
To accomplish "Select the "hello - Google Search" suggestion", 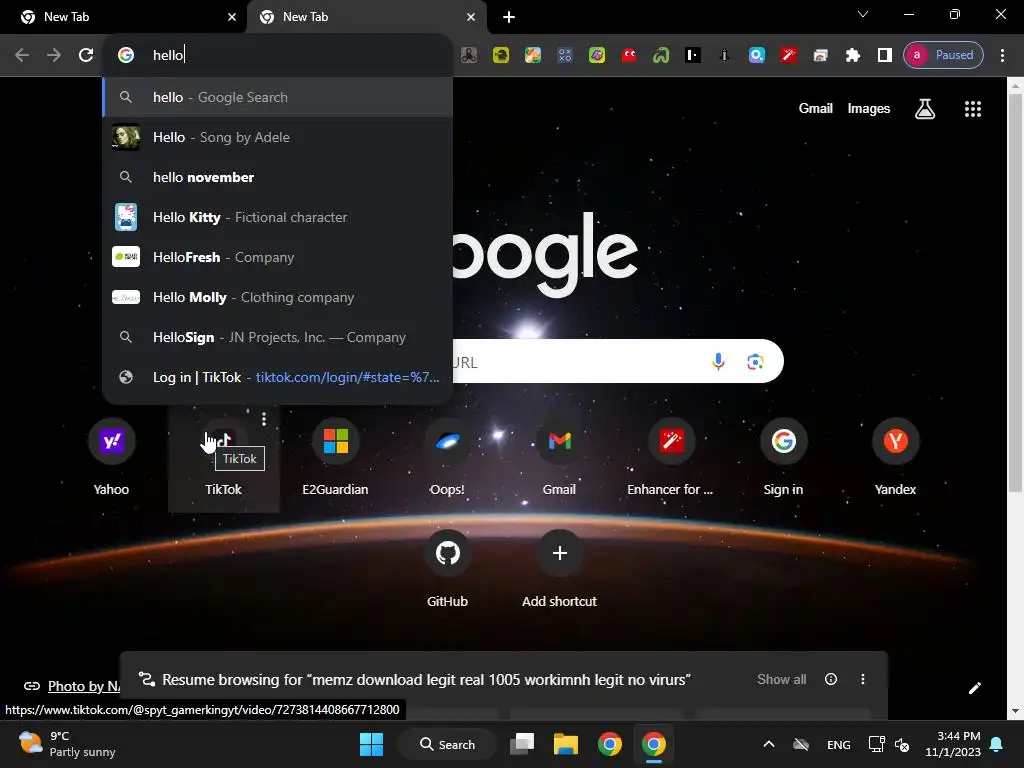I will pyautogui.click(x=278, y=97).
